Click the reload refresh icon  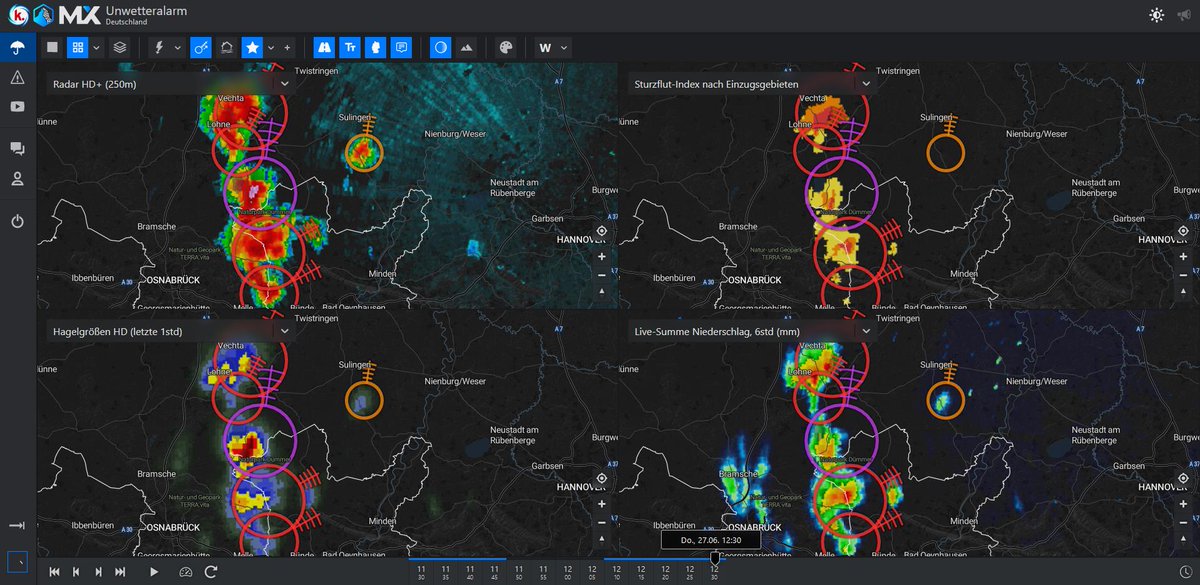pyautogui.click(x=211, y=571)
